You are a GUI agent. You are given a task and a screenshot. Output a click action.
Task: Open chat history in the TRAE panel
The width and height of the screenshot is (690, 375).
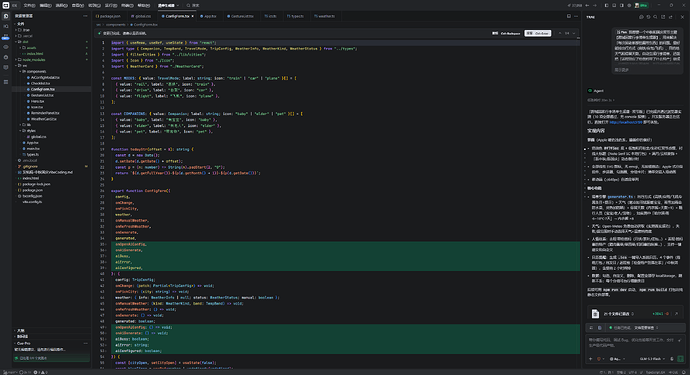(648, 17)
